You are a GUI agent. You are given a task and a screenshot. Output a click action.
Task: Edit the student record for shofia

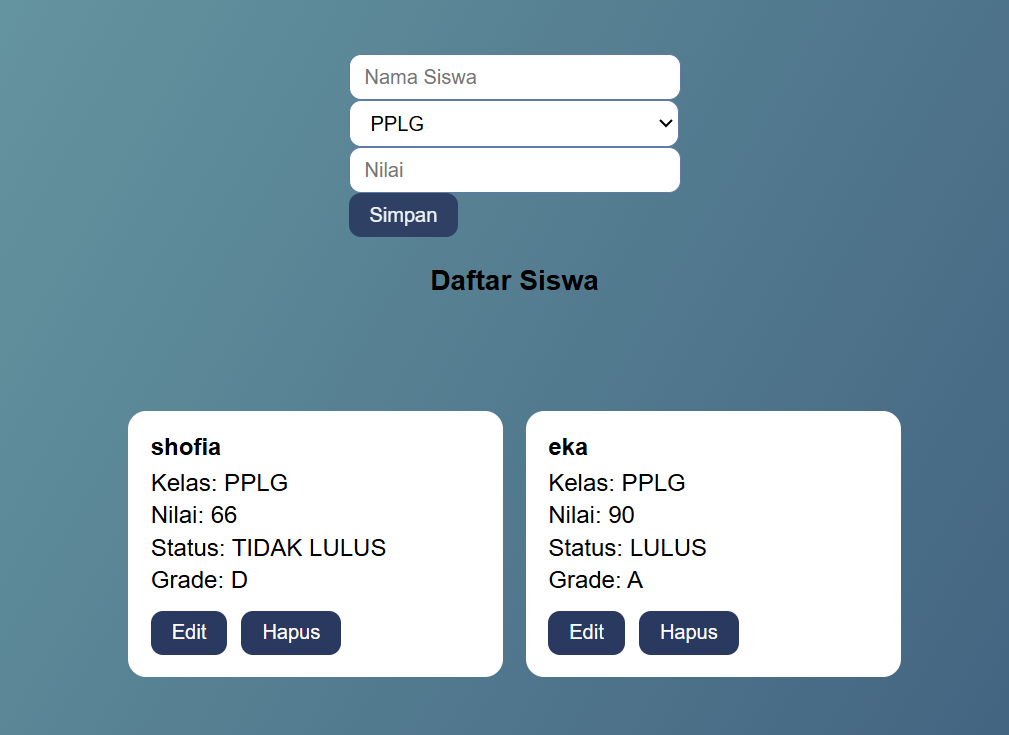coord(188,632)
